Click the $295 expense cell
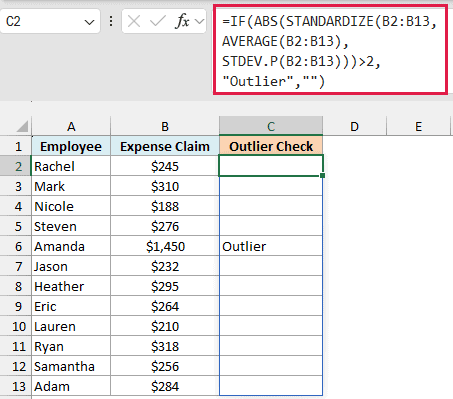This screenshot has width=453, height=399. point(165,286)
